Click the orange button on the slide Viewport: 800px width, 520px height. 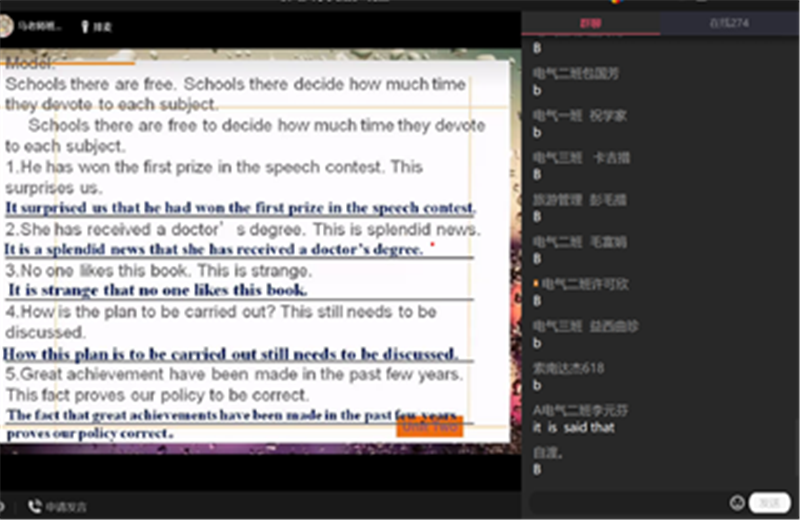(x=429, y=427)
